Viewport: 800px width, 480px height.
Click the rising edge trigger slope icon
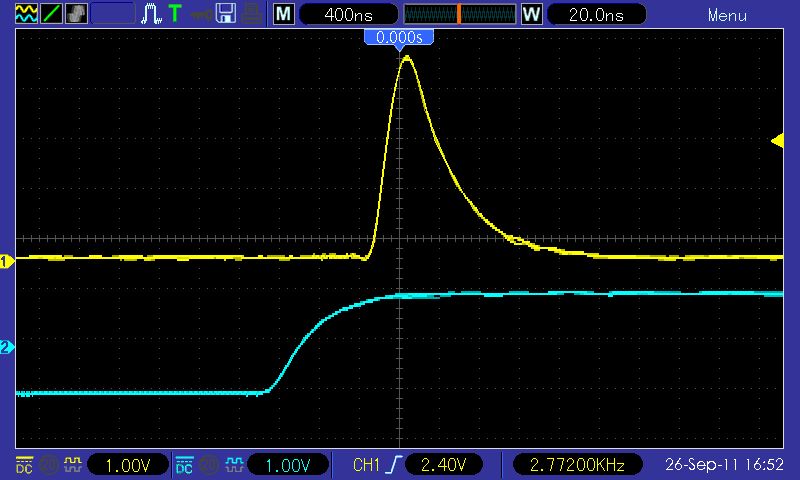[394, 465]
